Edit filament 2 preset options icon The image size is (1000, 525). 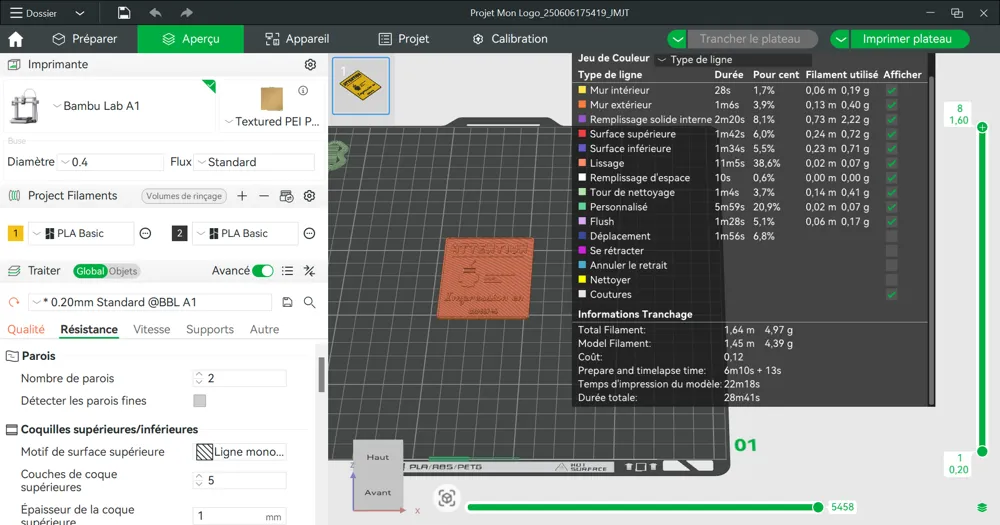point(309,233)
